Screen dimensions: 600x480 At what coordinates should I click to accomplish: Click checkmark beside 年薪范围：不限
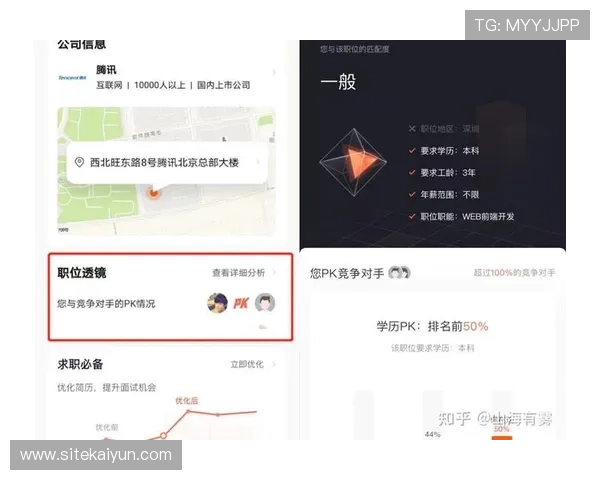pos(412,194)
